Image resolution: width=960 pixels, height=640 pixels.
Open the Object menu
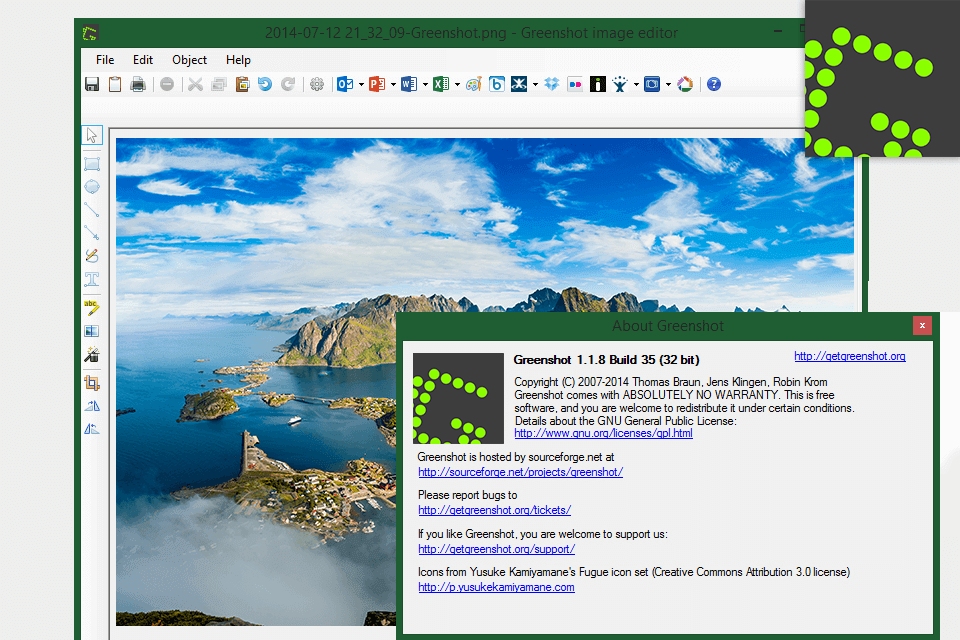coord(189,60)
